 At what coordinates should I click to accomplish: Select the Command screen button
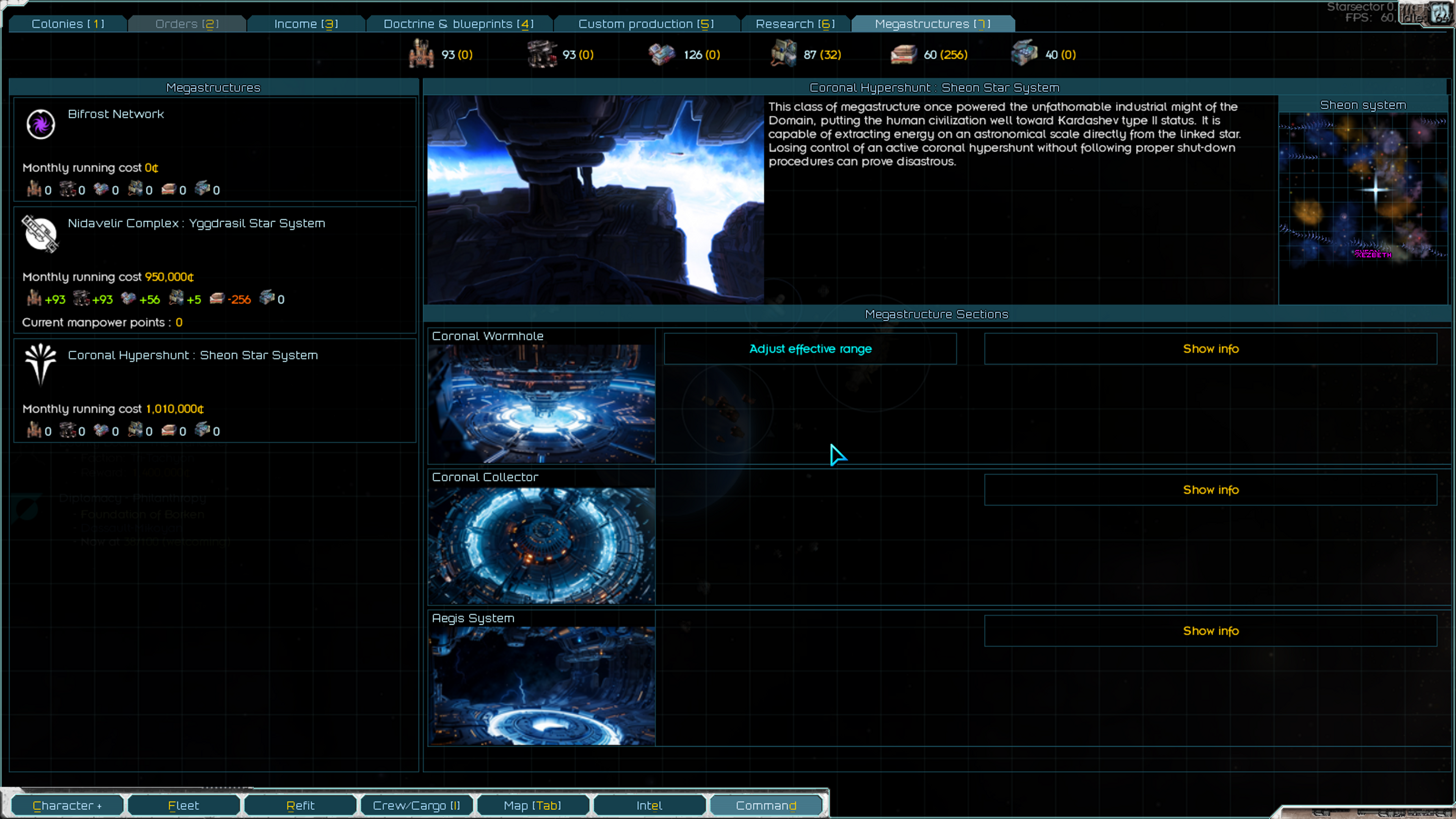click(x=766, y=805)
